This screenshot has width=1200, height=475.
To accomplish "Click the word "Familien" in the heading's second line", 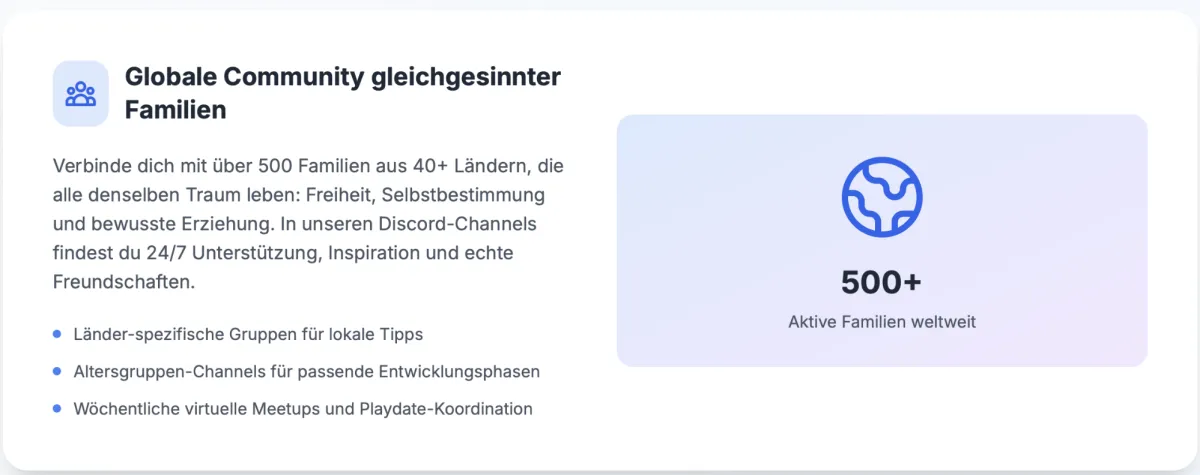I will click(x=175, y=110).
